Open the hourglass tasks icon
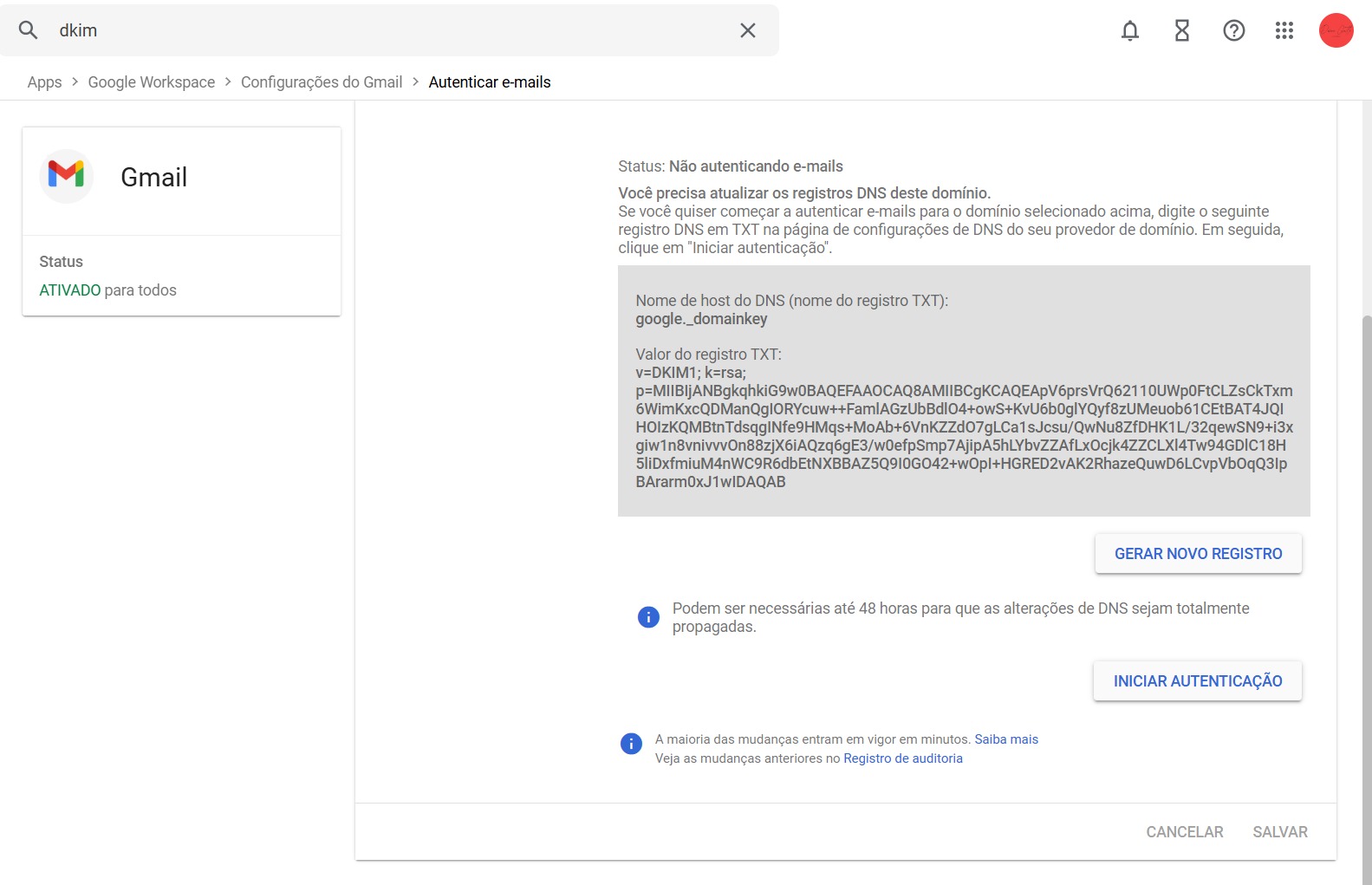 (1181, 31)
